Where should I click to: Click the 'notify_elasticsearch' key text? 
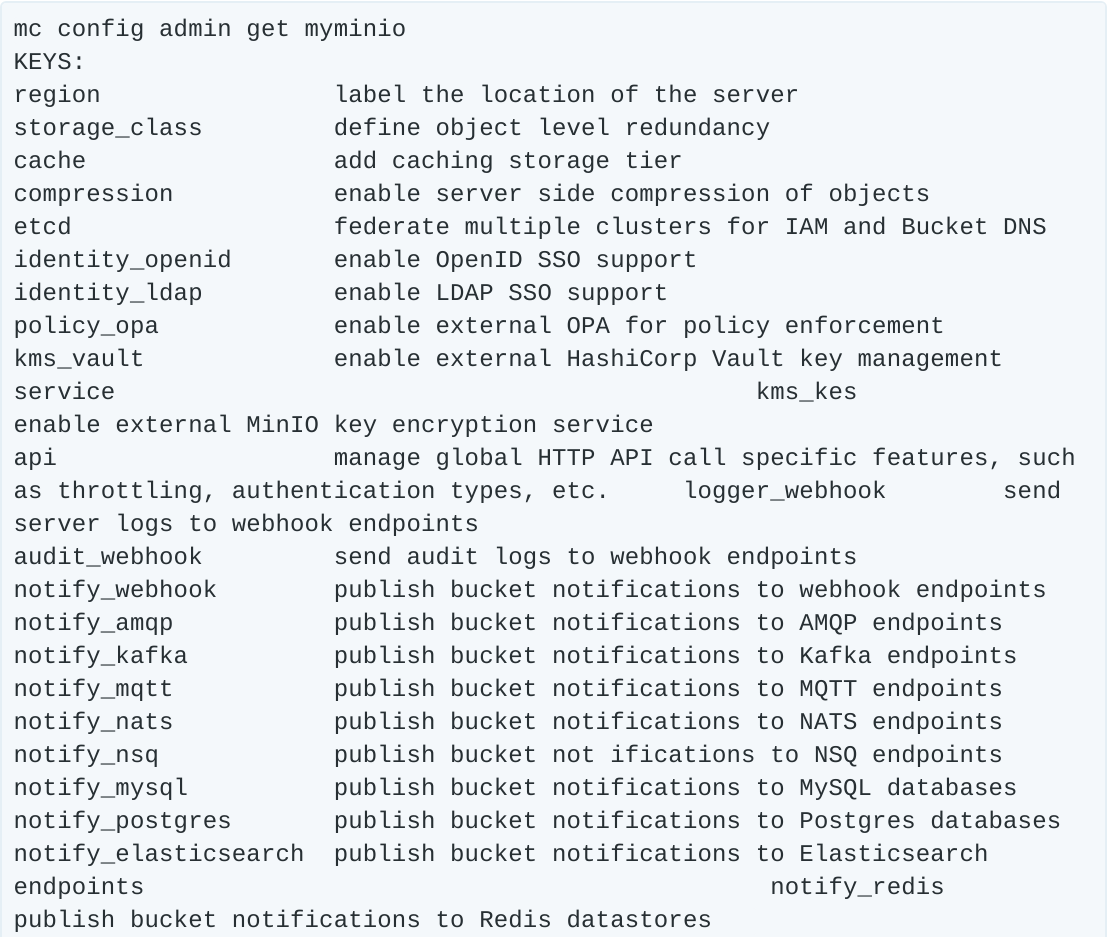(x=159, y=854)
